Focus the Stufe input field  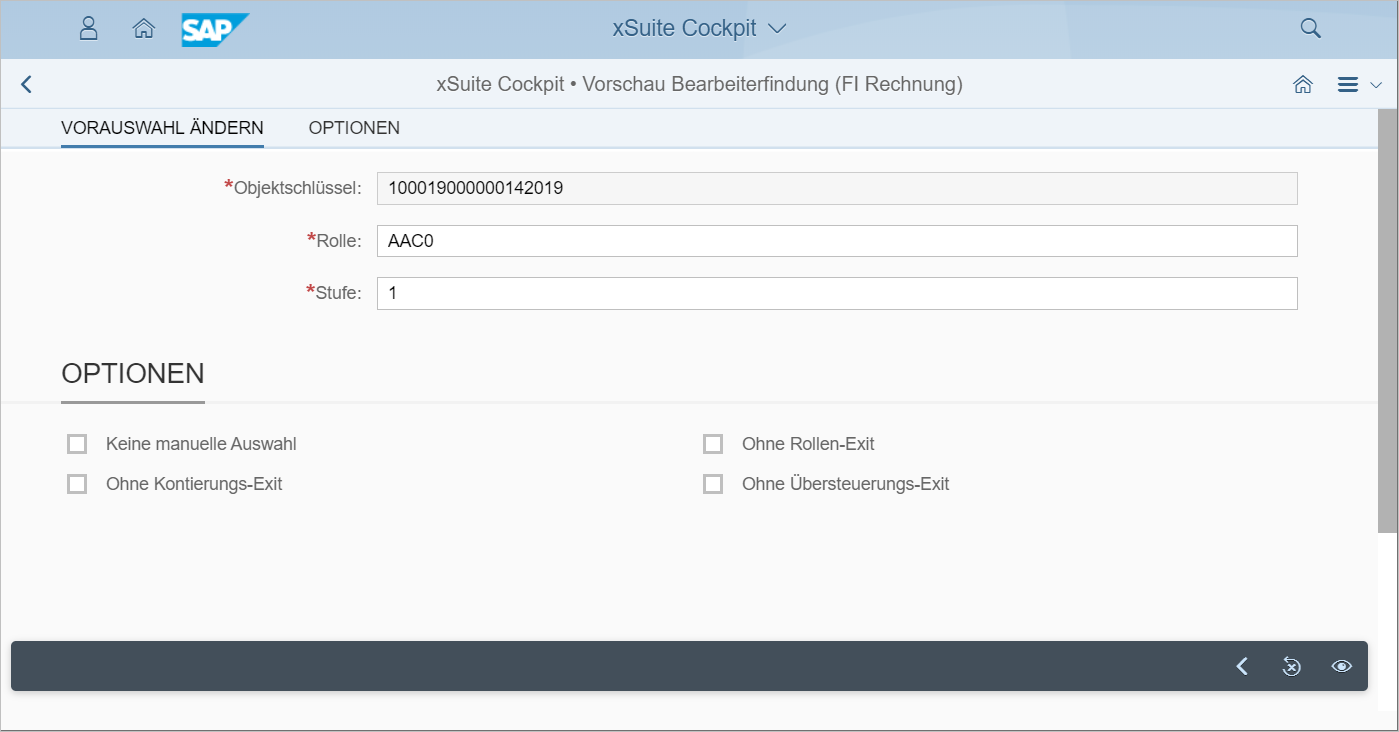pos(836,294)
